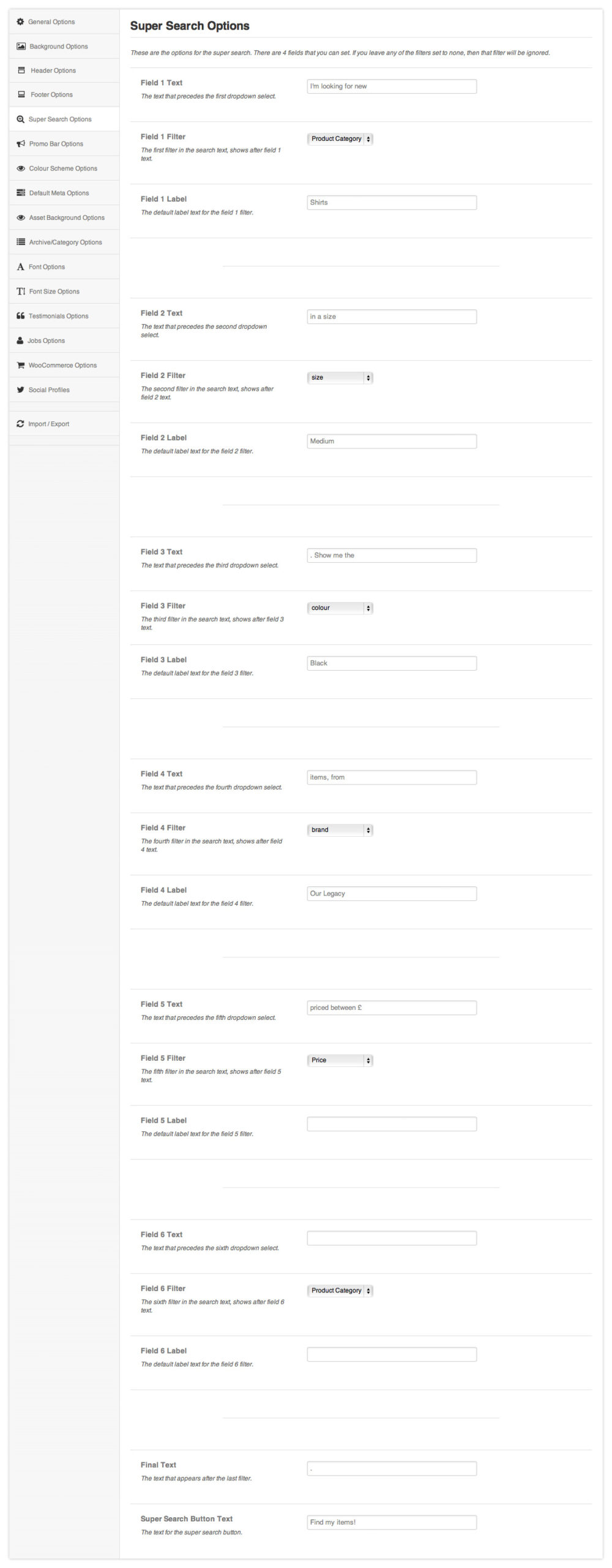This screenshot has height=1568, width=612.
Task: Change the Field 4 Filter brand dropdown
Action: pyautogui.click(x=340, y=830)
